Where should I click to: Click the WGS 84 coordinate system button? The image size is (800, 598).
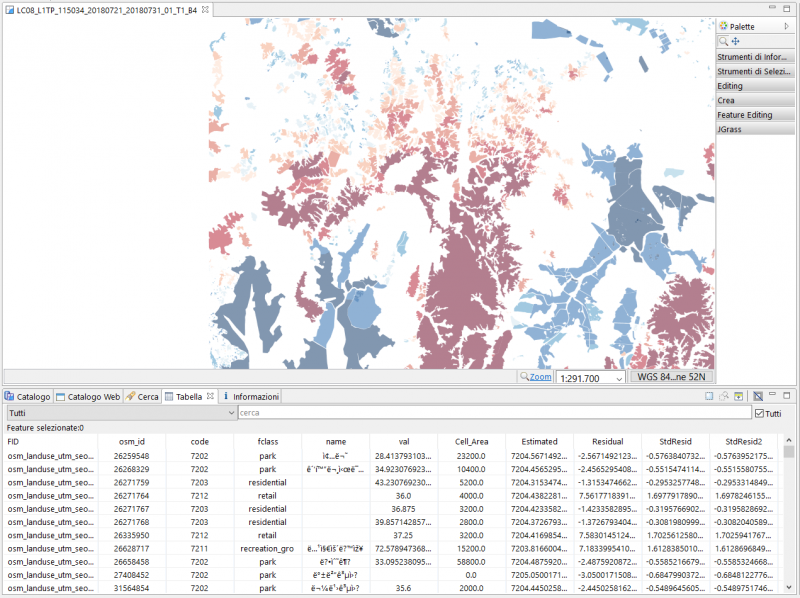(x=671, y=378)
